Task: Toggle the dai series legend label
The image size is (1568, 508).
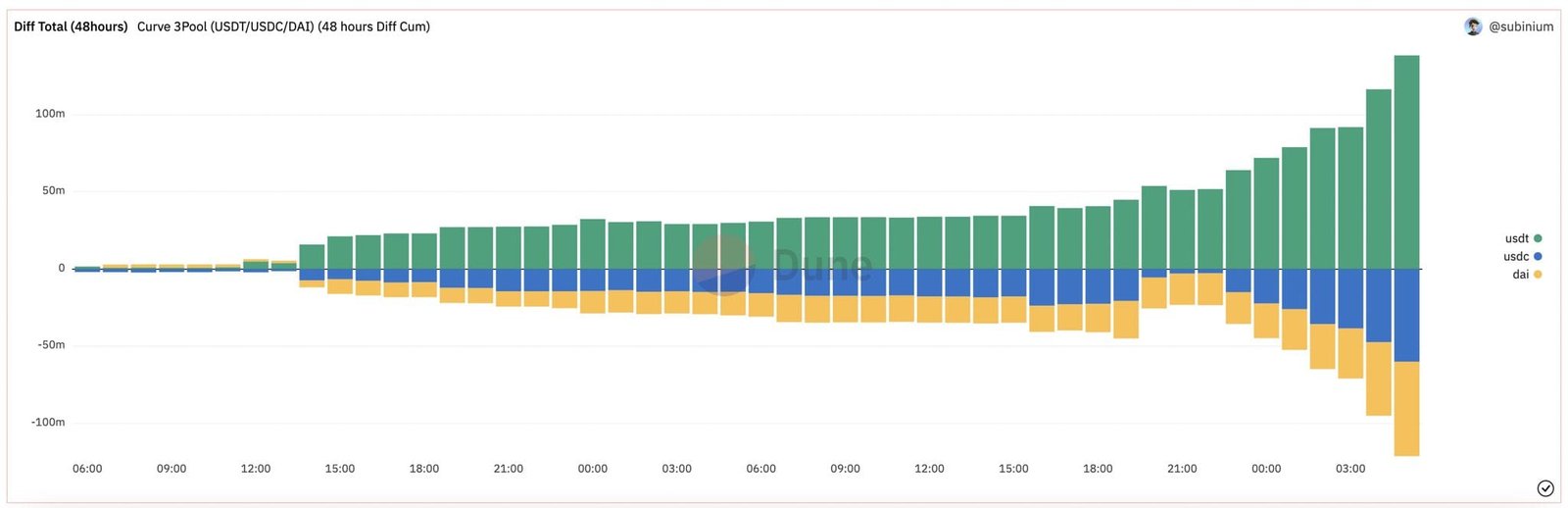Action: point(1520,275)
